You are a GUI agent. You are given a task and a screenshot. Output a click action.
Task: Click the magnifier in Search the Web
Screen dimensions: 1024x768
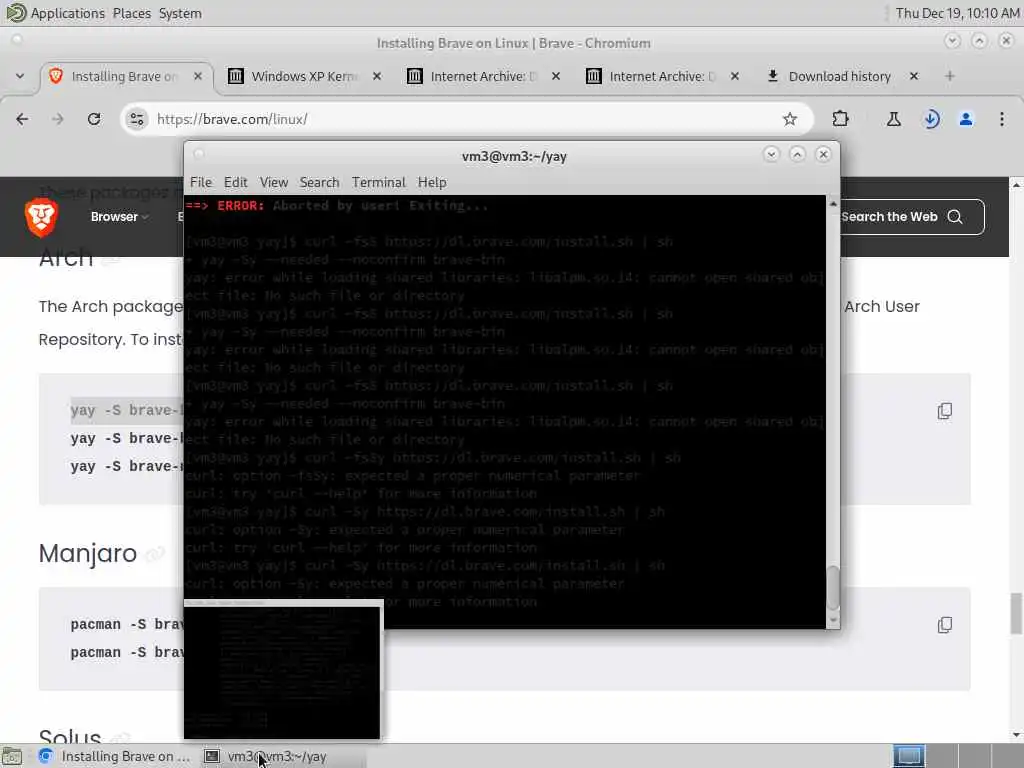pos(954,217)
